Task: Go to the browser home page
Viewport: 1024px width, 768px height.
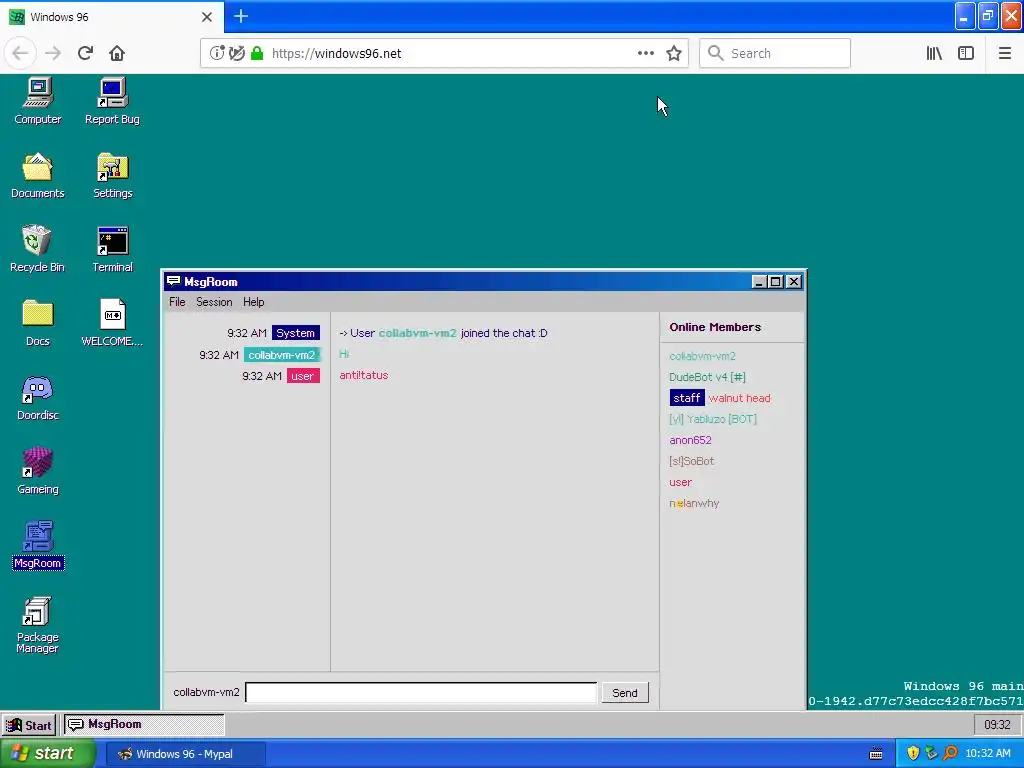Action: [x=117, y=53]
